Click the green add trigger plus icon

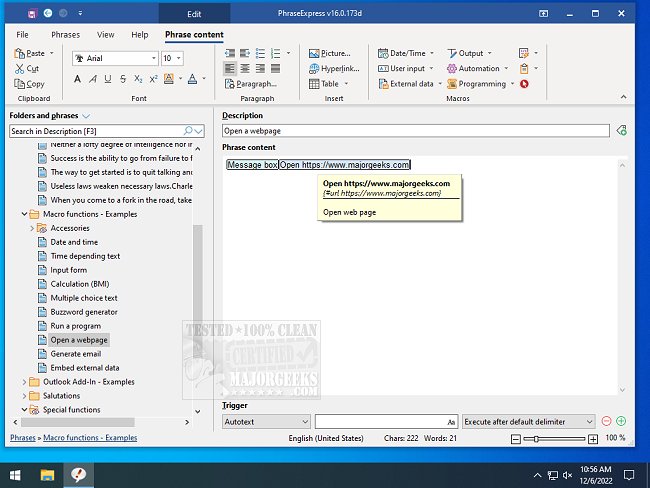coord(621,422)
